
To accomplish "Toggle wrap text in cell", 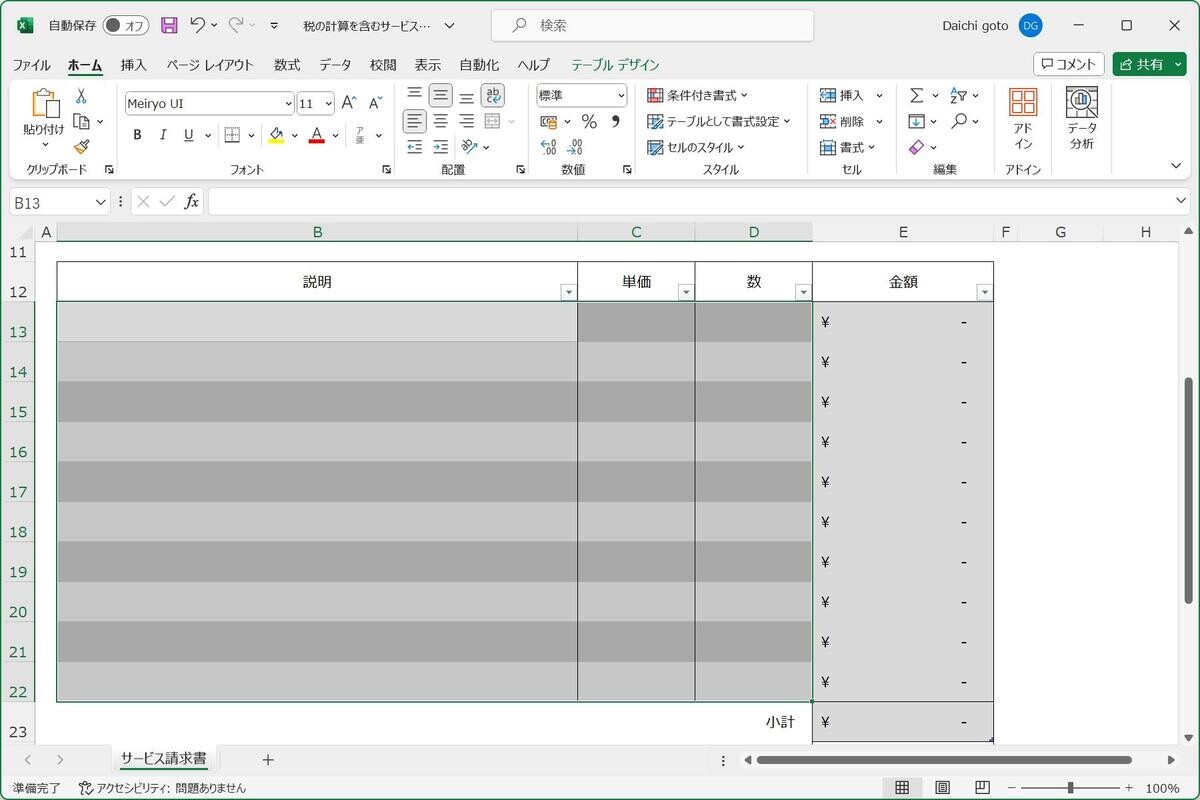I will tap(492, 96).
